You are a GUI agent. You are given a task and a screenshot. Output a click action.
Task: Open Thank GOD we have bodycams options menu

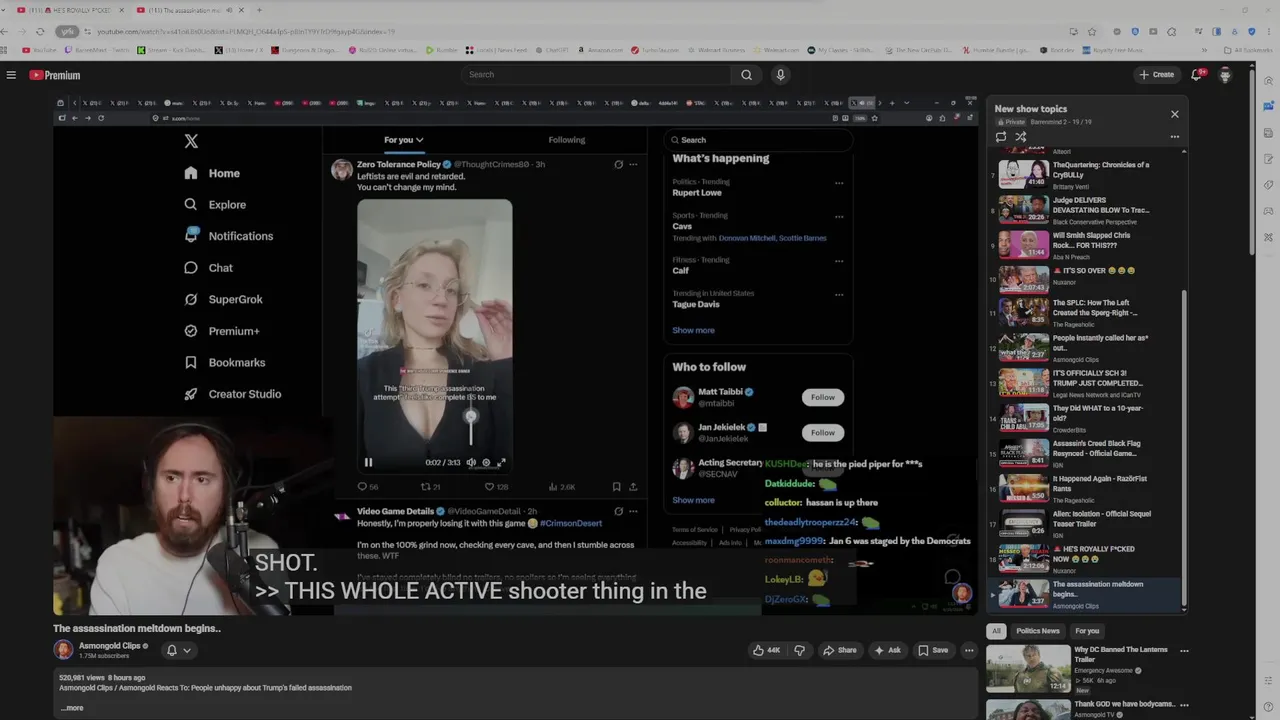[1184, 706]
